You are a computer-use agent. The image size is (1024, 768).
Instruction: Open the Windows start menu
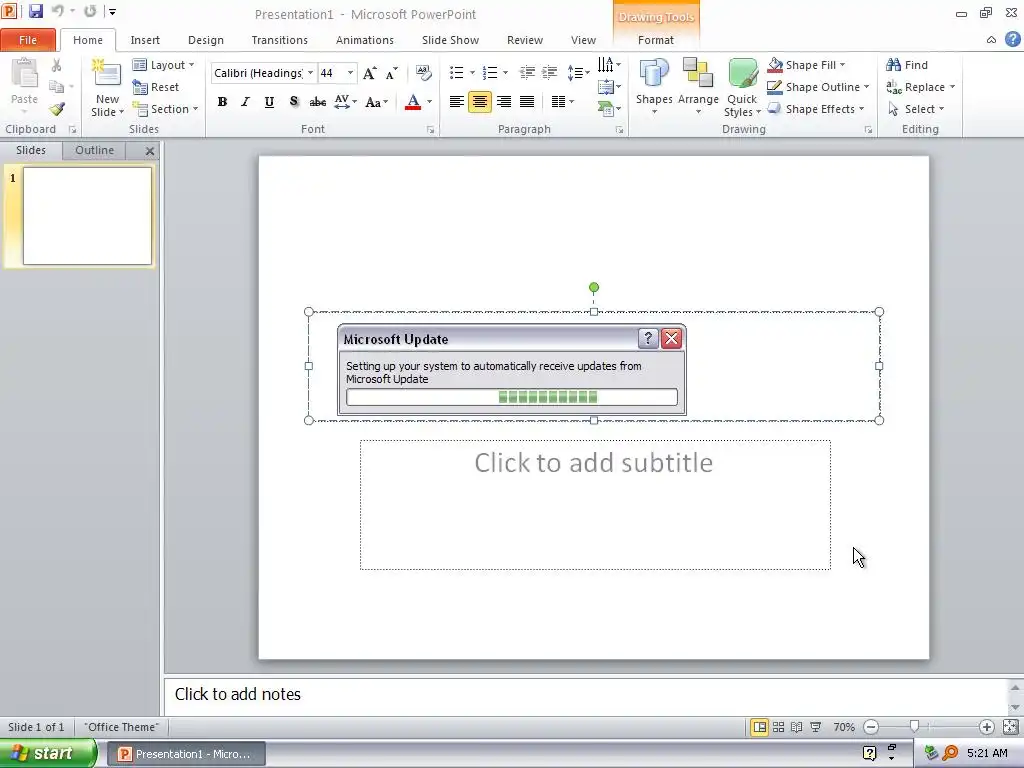[x=48, y=753]
